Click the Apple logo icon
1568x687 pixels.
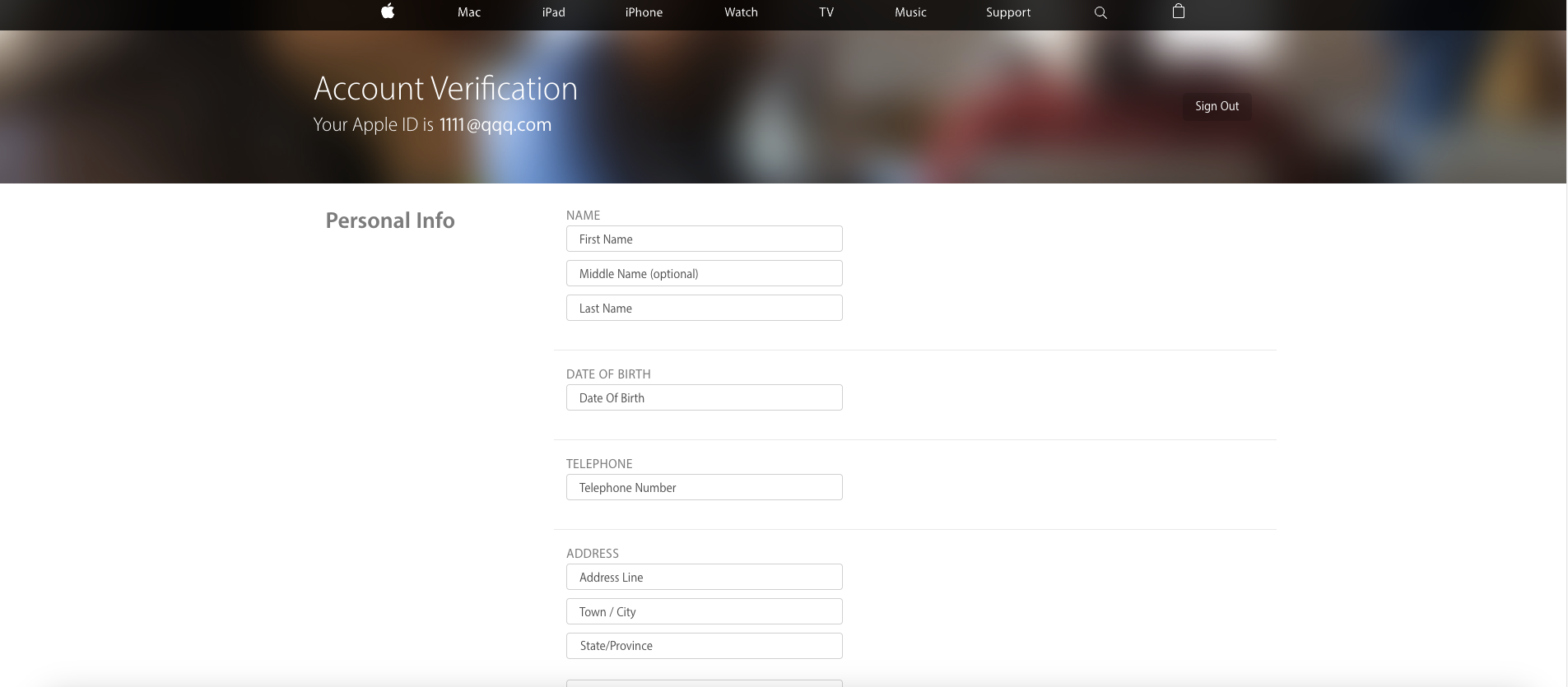(388, 12)
